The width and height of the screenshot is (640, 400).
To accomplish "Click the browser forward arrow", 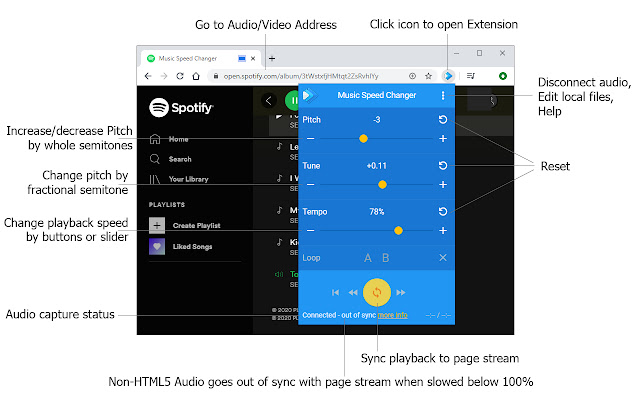I will tap(164, 76).
